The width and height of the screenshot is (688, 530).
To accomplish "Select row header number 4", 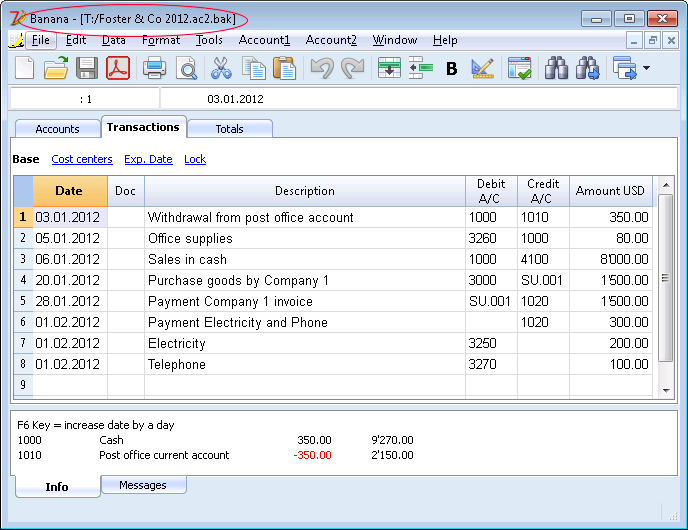I will pos(23,280).
